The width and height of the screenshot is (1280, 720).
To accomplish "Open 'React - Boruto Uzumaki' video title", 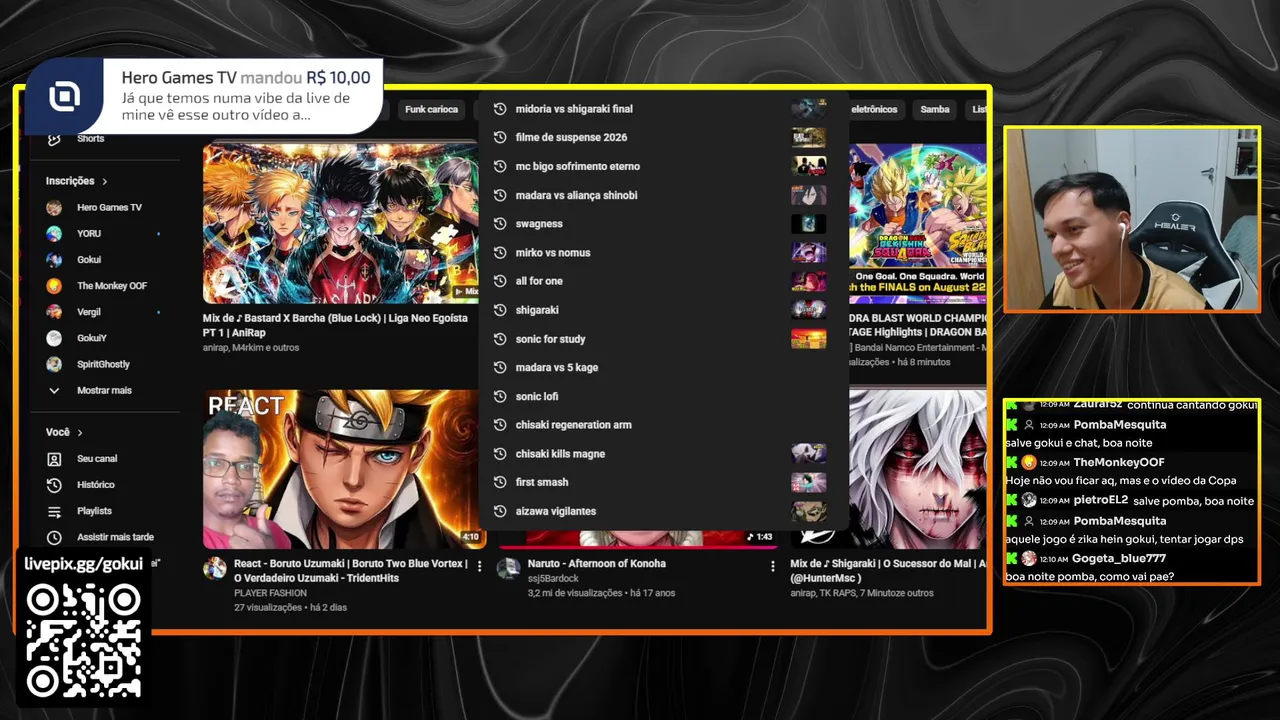I will tap(351, 570).
